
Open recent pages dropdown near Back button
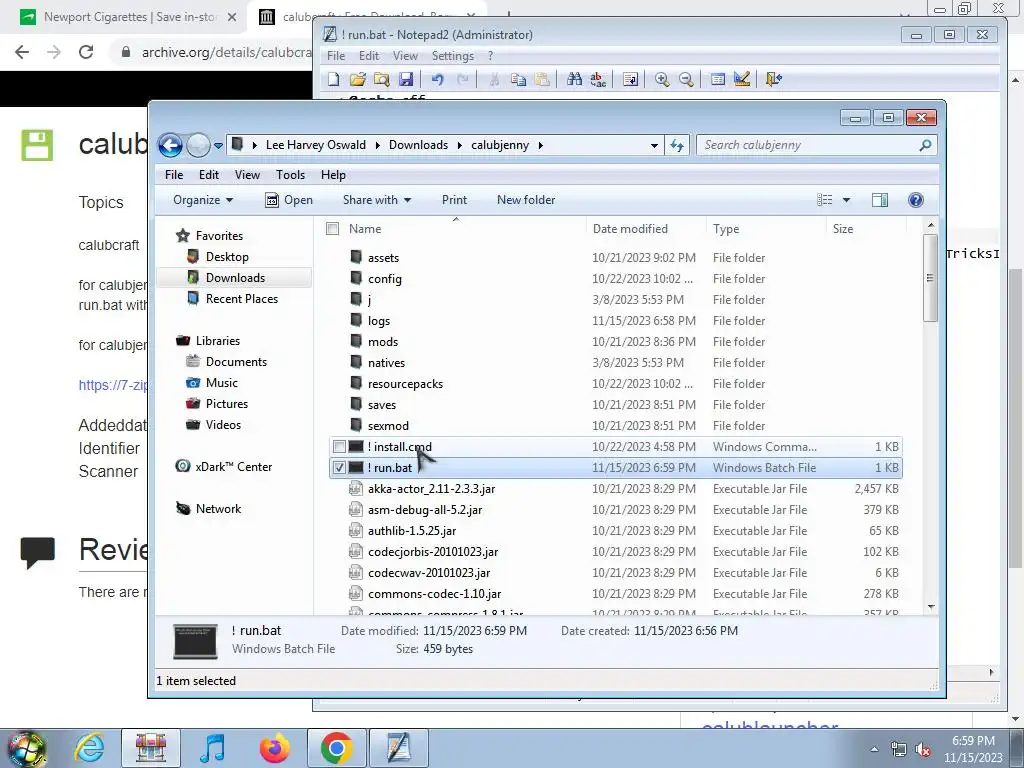[218, 145]
